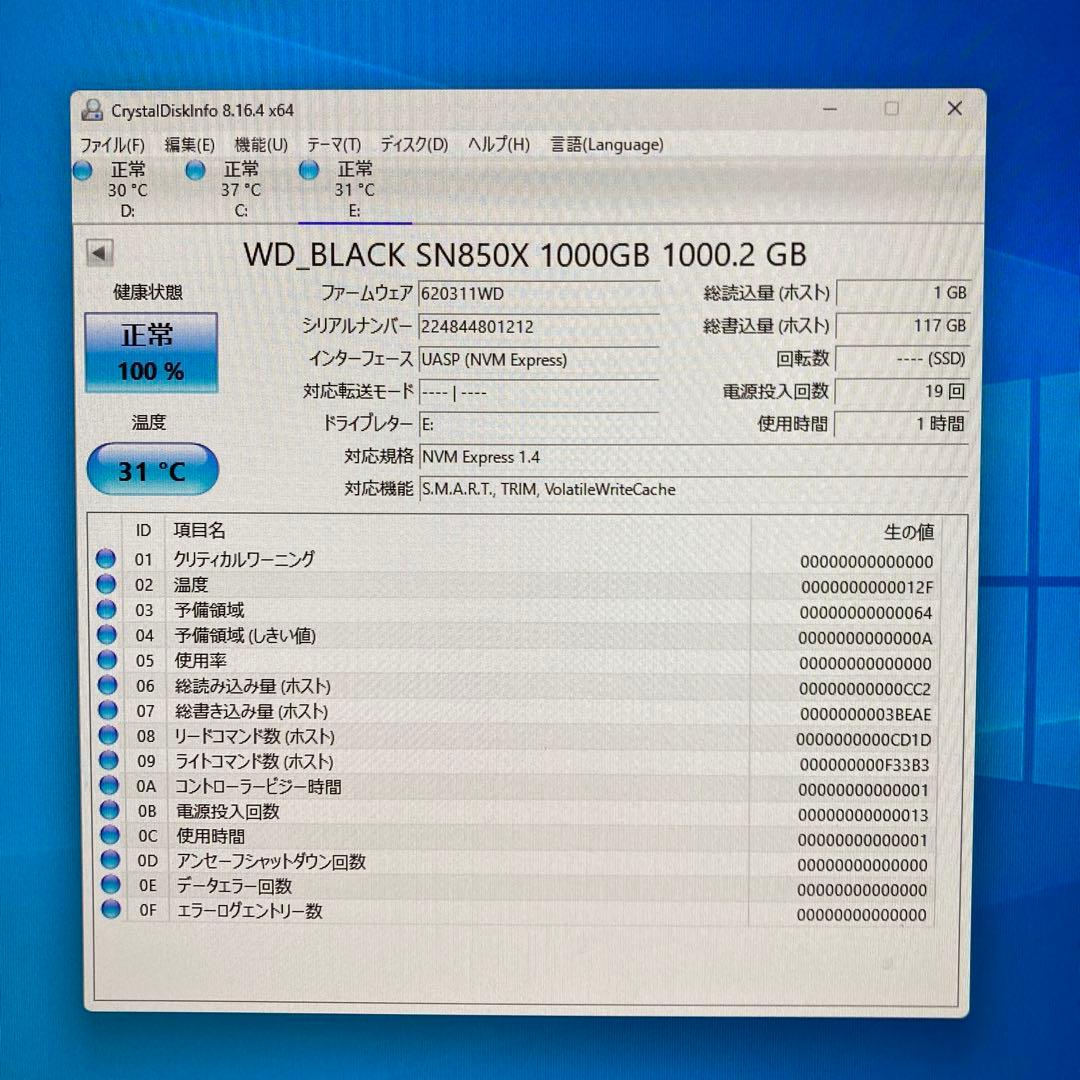Click the blue indicator beside クリティカルワーニング
This screenshot has height=1080, width=1080.
coord(106,559)
